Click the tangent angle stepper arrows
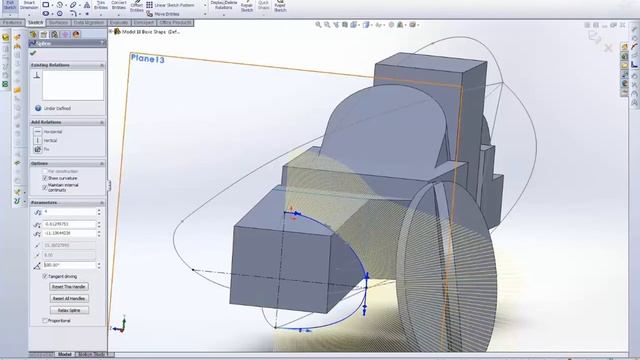640x360 pixels. point(99,265)
